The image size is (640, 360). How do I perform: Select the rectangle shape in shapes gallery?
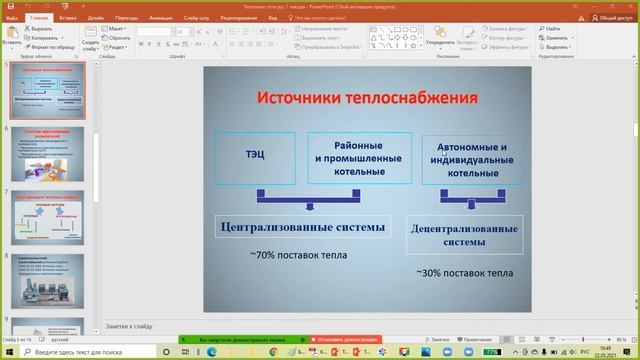click(x=397, y=30)
